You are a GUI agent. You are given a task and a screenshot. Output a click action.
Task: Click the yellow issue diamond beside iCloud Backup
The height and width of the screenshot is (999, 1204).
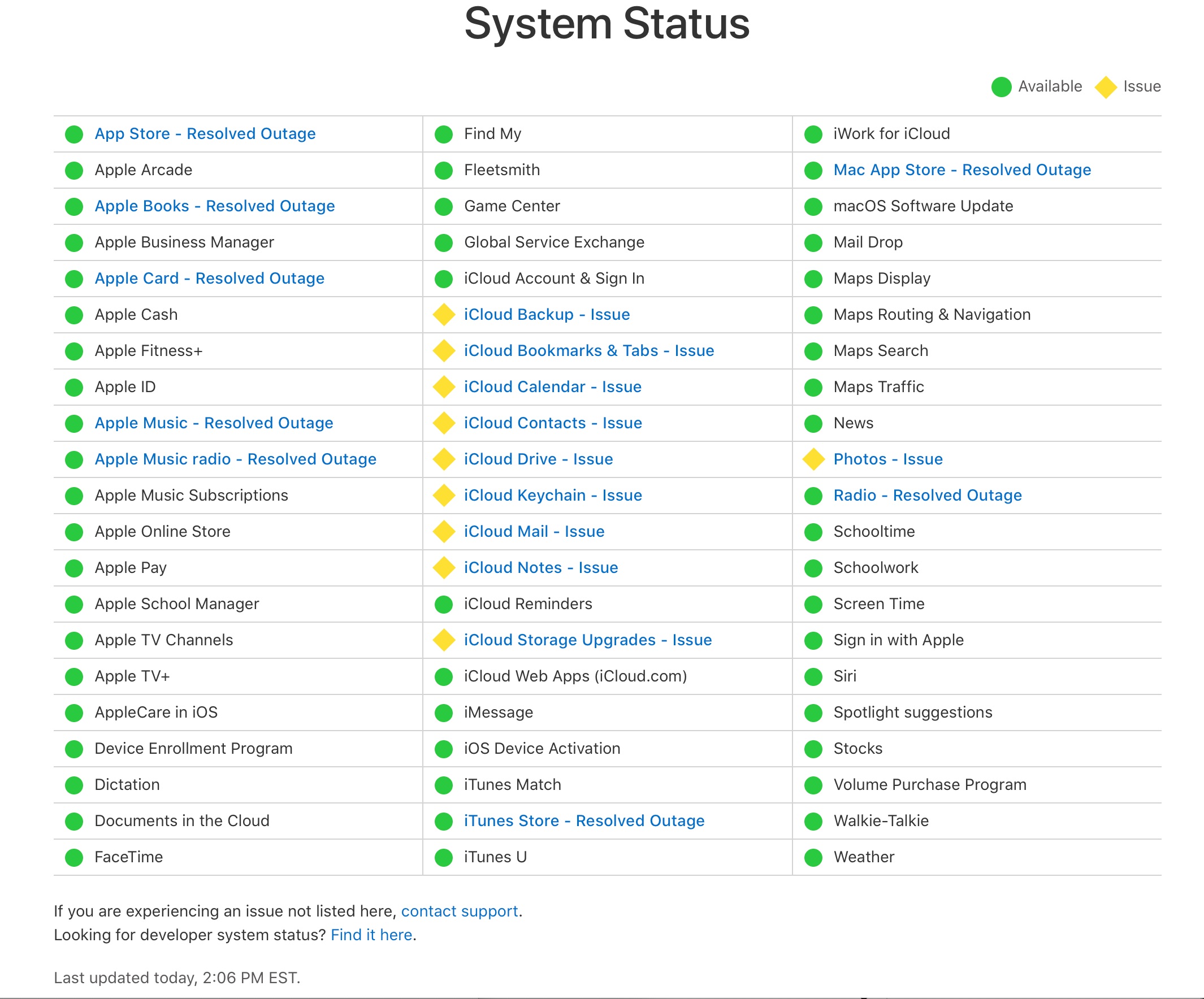point(444,315)
